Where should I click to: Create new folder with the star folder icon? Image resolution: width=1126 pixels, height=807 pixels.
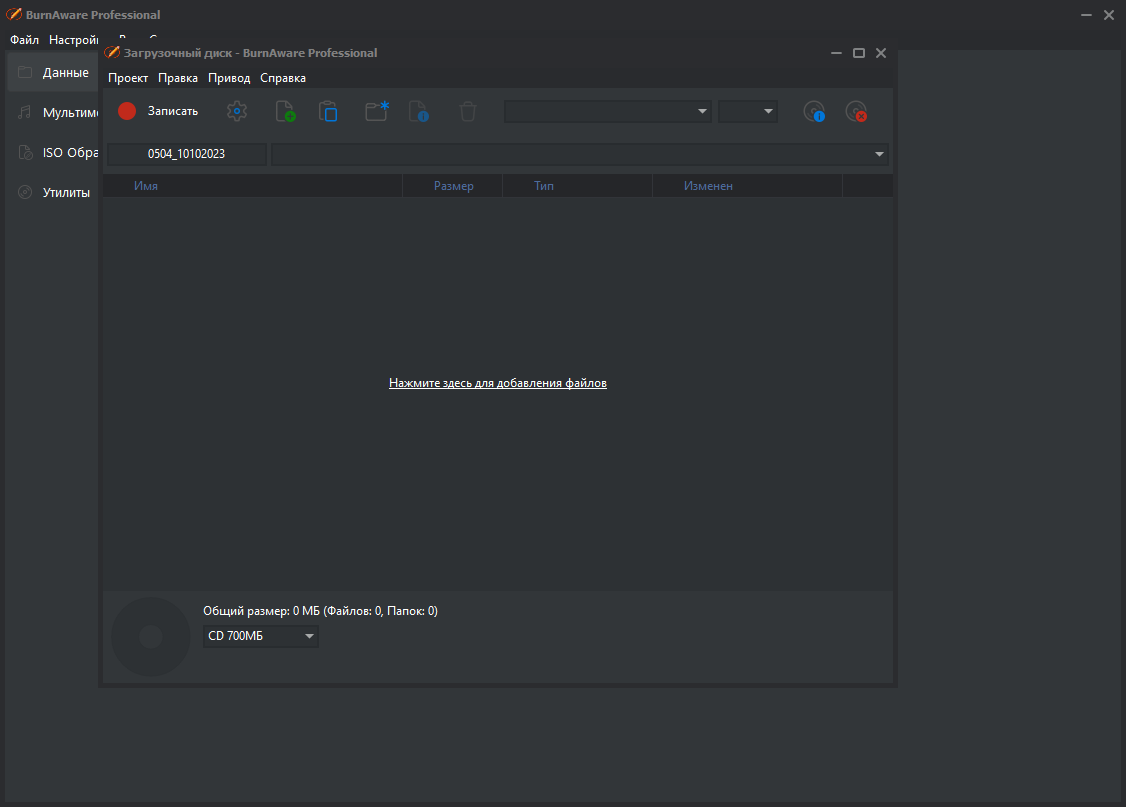point(377,111)
